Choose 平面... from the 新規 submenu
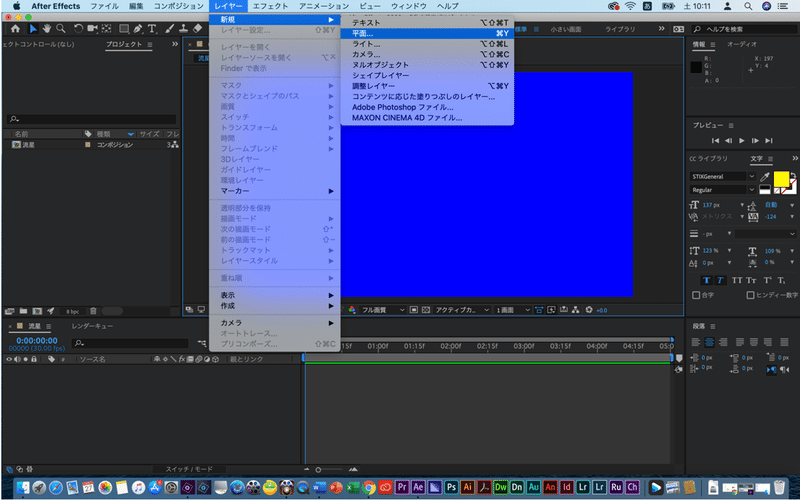Screen dimensions: 800x500 click(x=427, y=33)
